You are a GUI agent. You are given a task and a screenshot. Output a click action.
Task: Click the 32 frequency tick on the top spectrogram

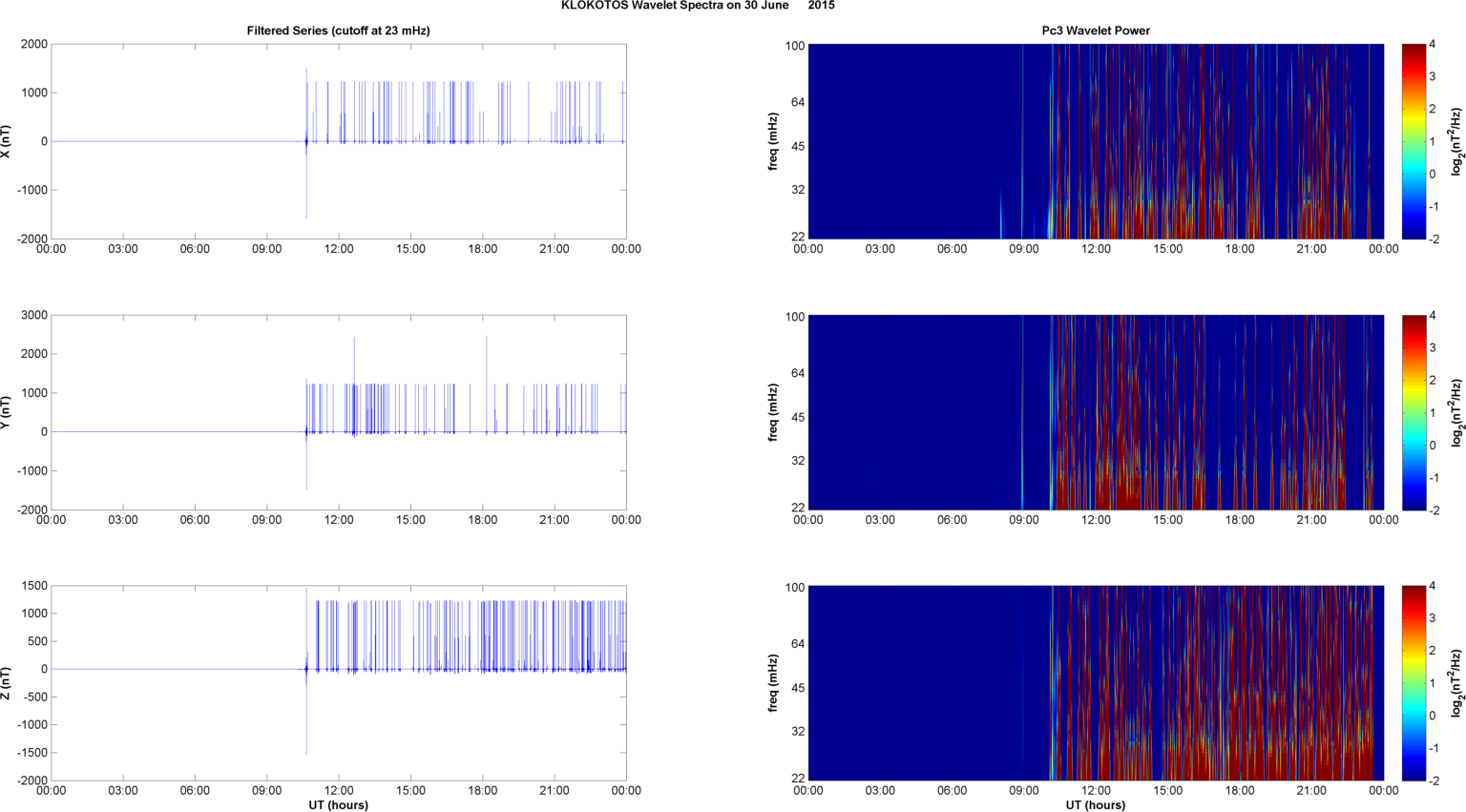798,189
